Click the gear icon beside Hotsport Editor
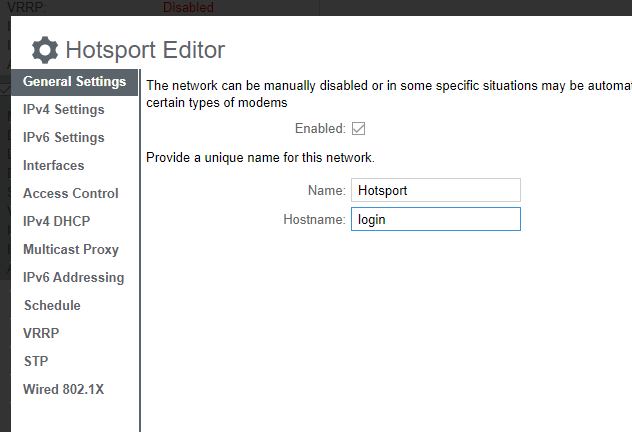The width and height of the screenshot is (632, 432). click(45, 50)
